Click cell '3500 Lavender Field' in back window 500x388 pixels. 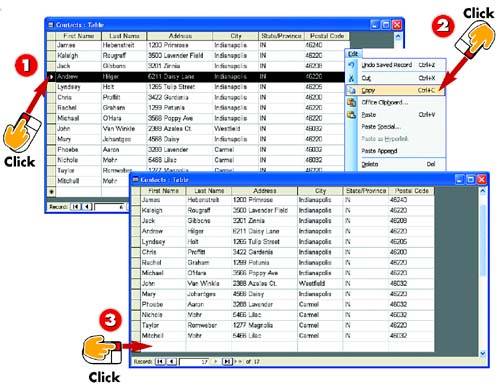(x=180, y=56)
